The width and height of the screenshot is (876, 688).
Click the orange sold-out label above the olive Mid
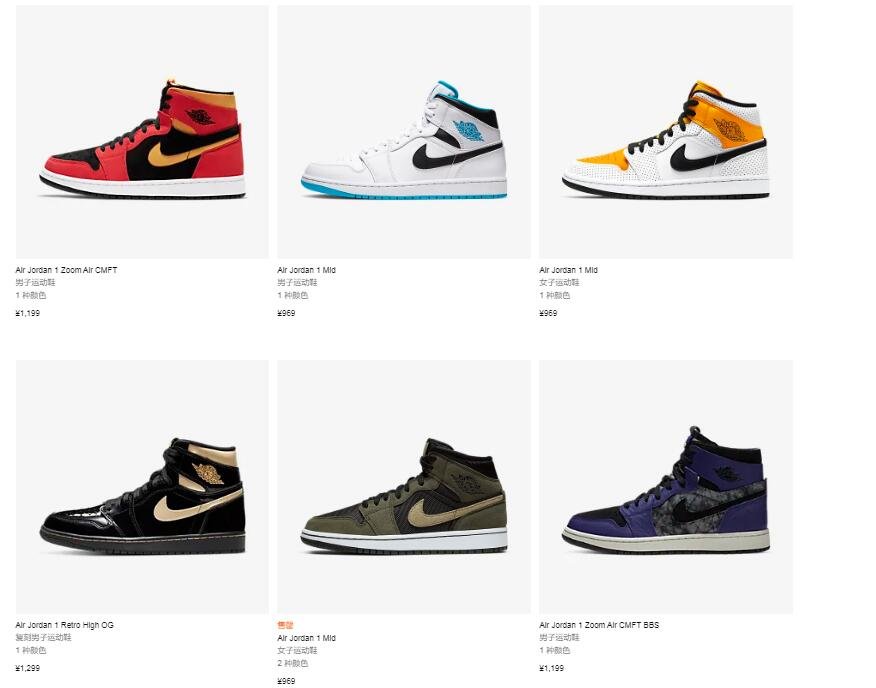pyautogui.click(x=285, y=625)
